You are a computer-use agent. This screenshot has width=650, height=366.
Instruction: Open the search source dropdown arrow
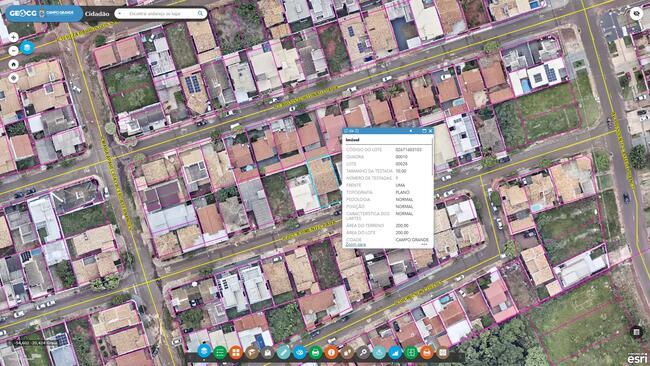[x=120, y=14]
